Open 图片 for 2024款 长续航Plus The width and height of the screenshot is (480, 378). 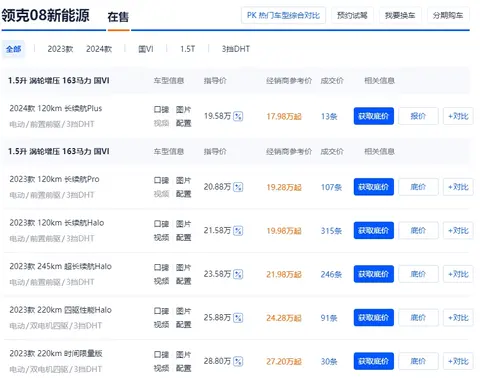point(183,109)
